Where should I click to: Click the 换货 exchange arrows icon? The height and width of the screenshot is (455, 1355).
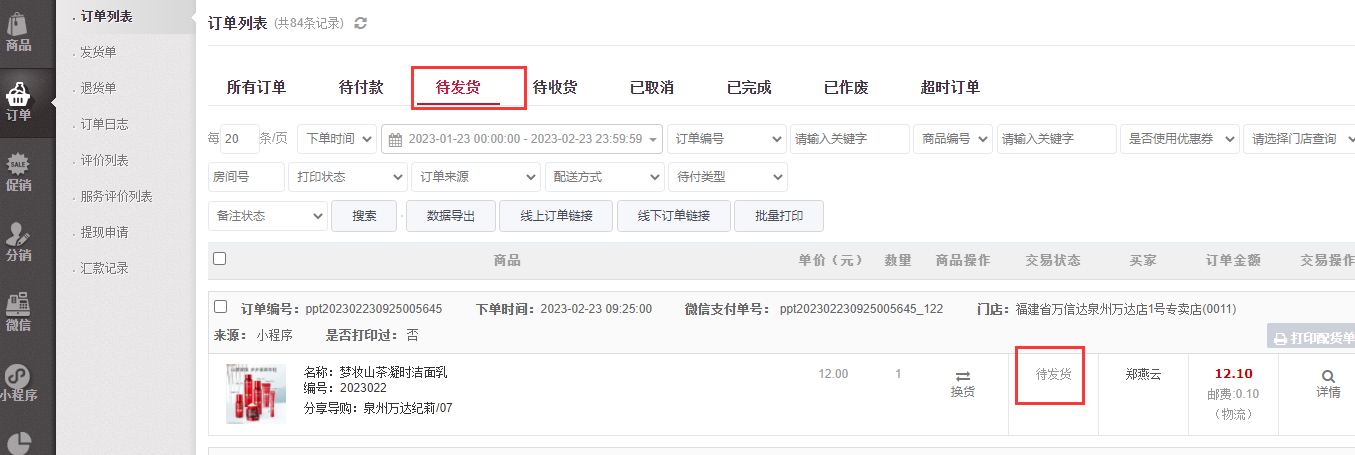(x=962, y=376)
